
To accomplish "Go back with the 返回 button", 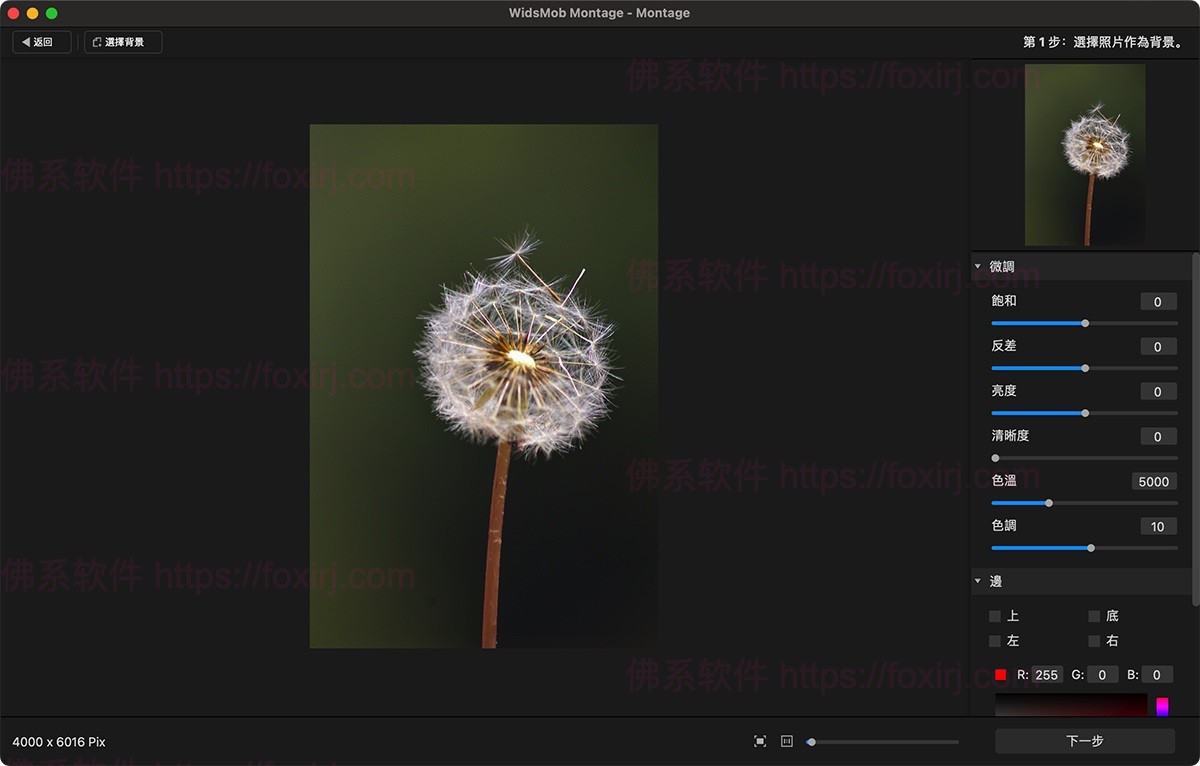I will click(x=41, y=42).
